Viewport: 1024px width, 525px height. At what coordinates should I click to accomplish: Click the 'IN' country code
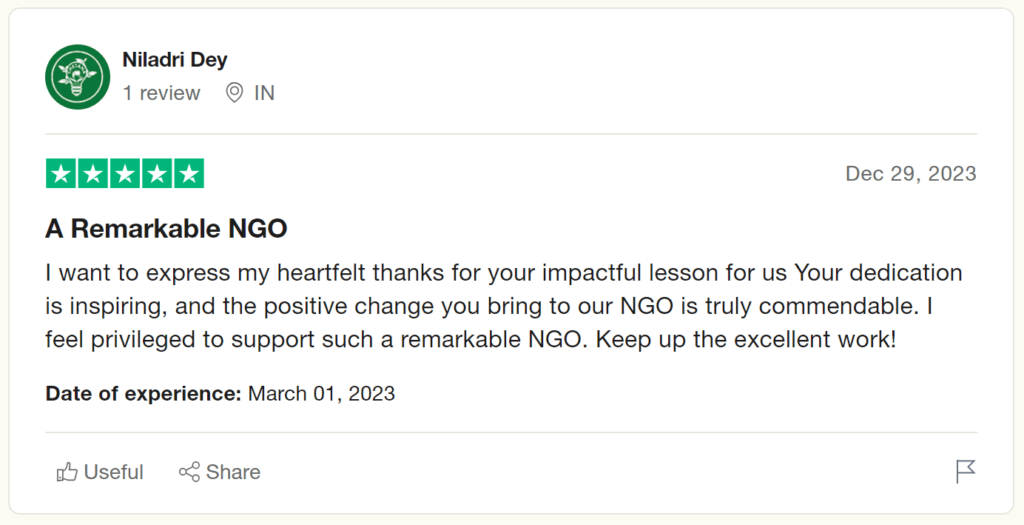[264, 93]
